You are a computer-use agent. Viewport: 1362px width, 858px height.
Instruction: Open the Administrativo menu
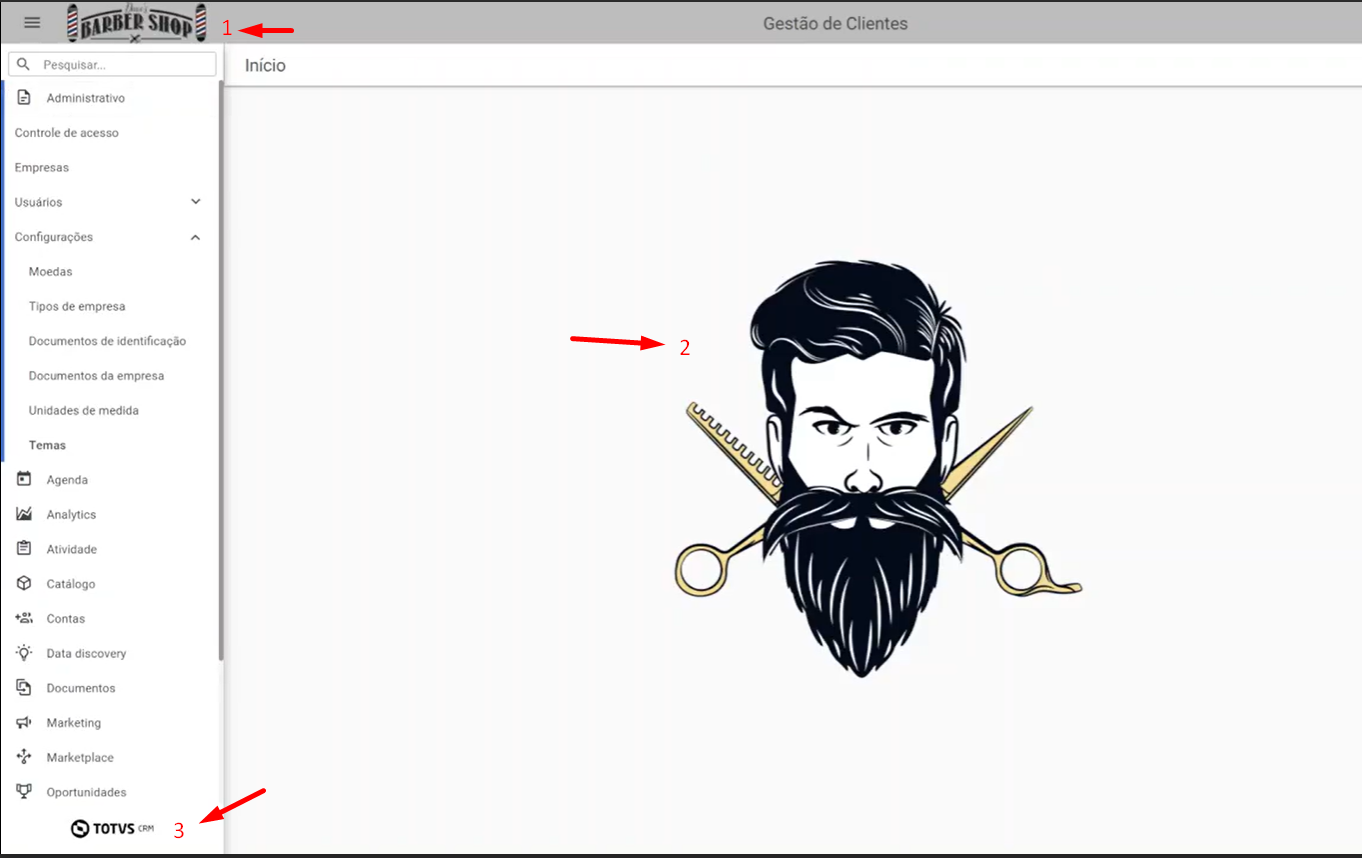(x=85, y=98)
